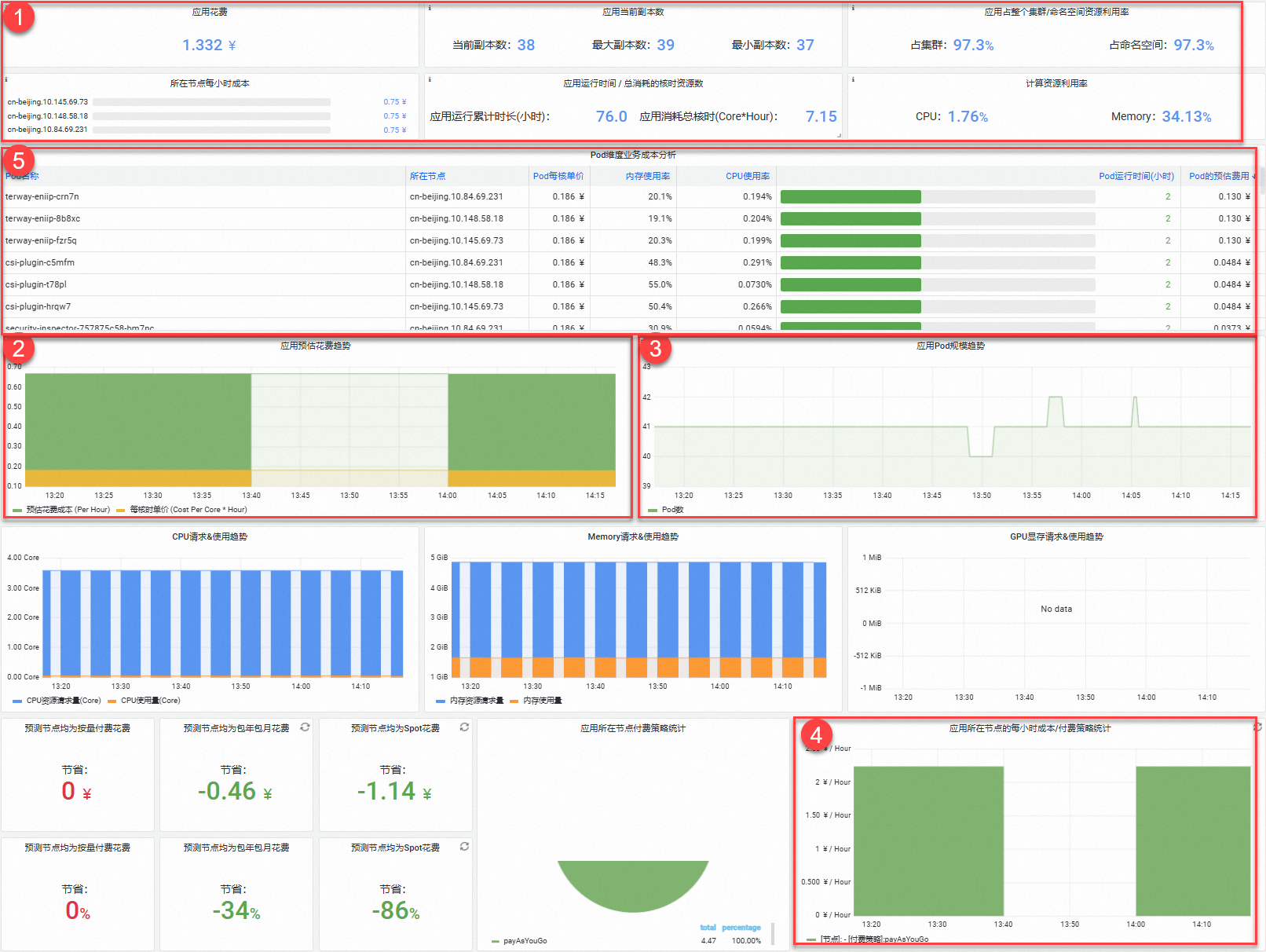The image size is (1266, 952).
Task: Click 最大副本数 value 39
Action: 666,46
